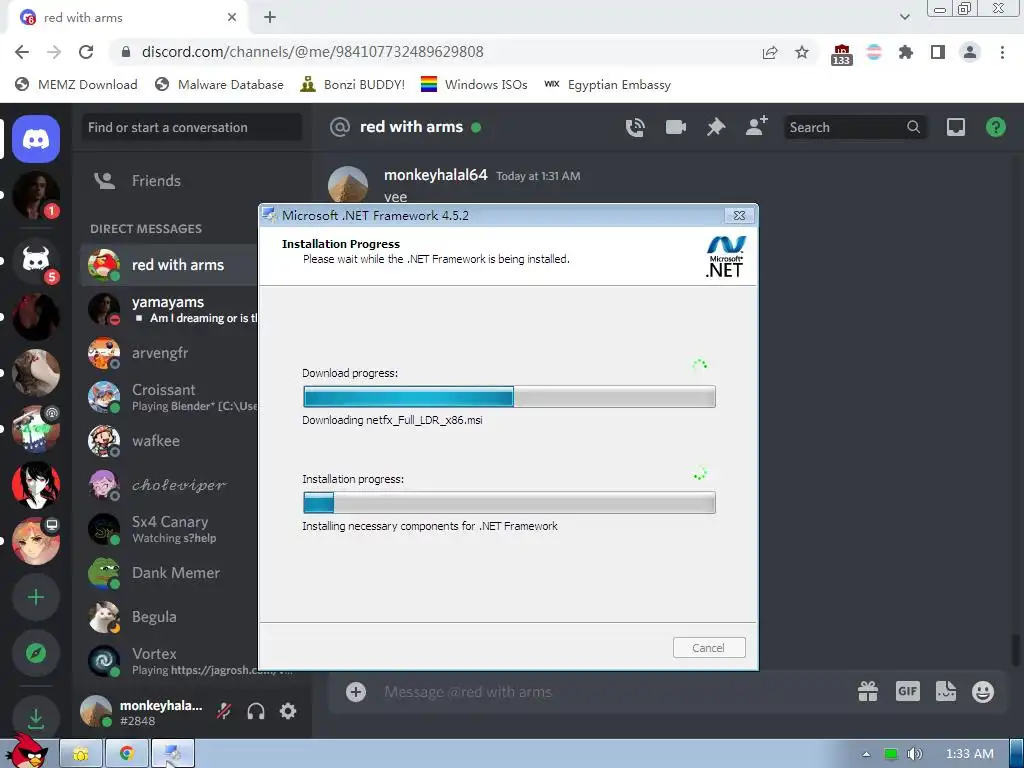Click the Angry Birds start button

(27, 751)
